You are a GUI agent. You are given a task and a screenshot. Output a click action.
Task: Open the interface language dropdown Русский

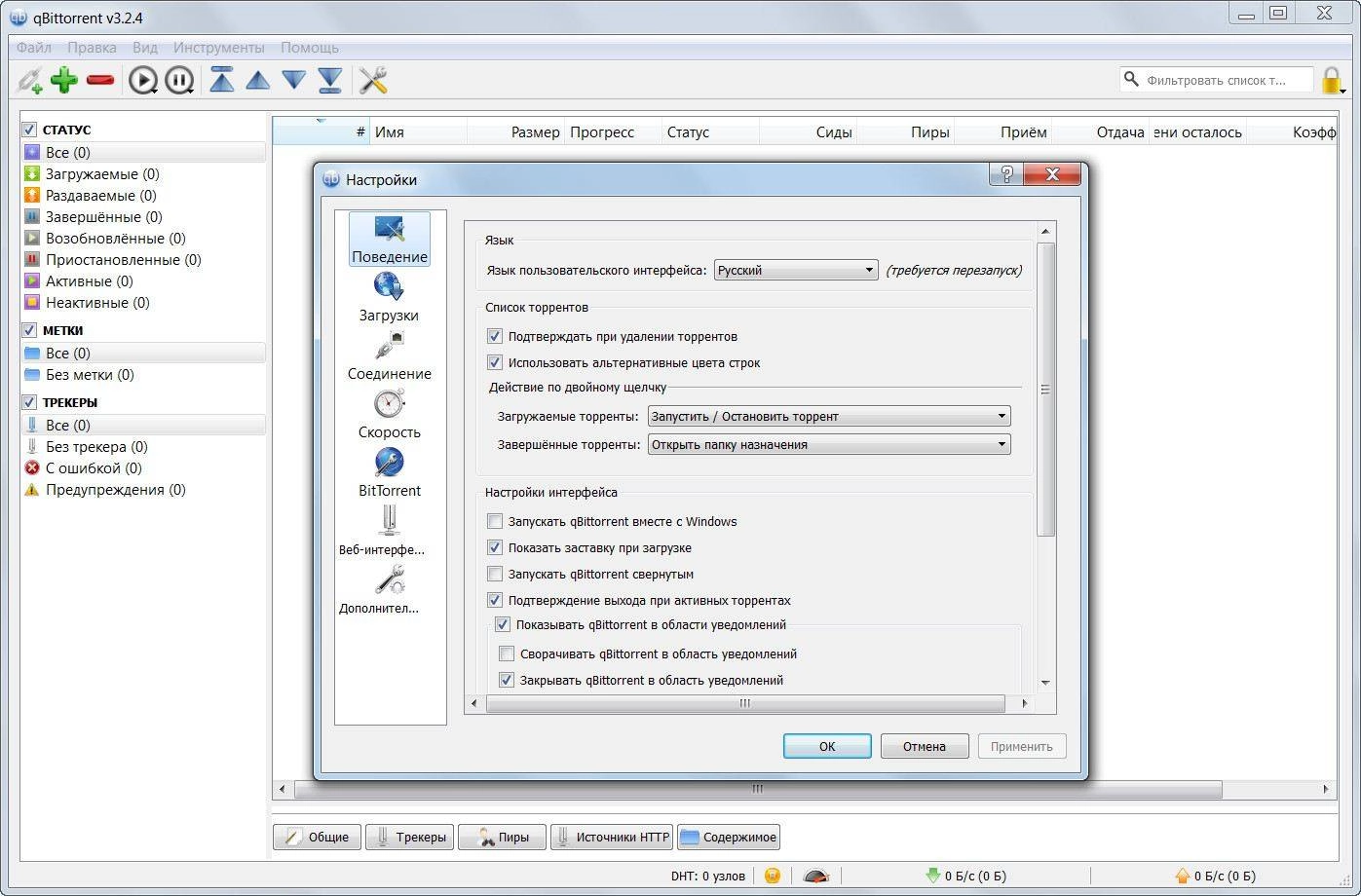click(796, 271)
